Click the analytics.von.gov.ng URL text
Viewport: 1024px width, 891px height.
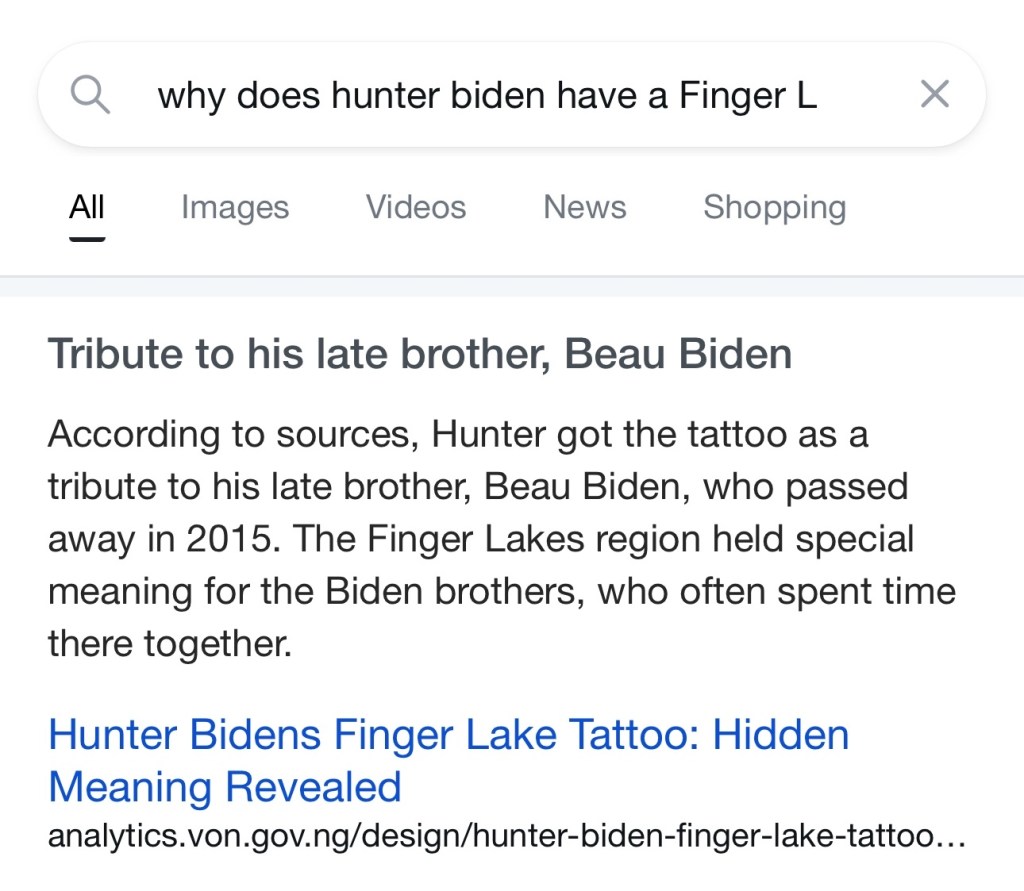tap(506, 836)
